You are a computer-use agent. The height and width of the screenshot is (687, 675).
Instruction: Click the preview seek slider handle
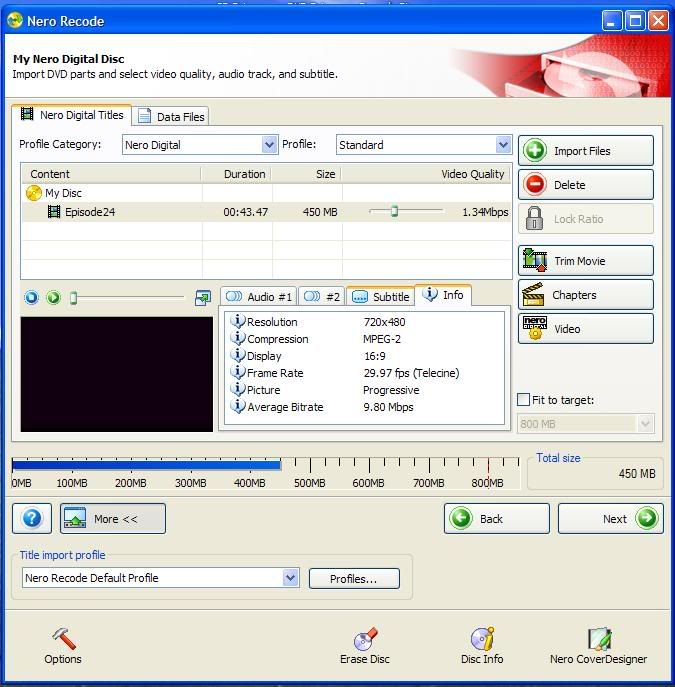[x=74, y=298]
